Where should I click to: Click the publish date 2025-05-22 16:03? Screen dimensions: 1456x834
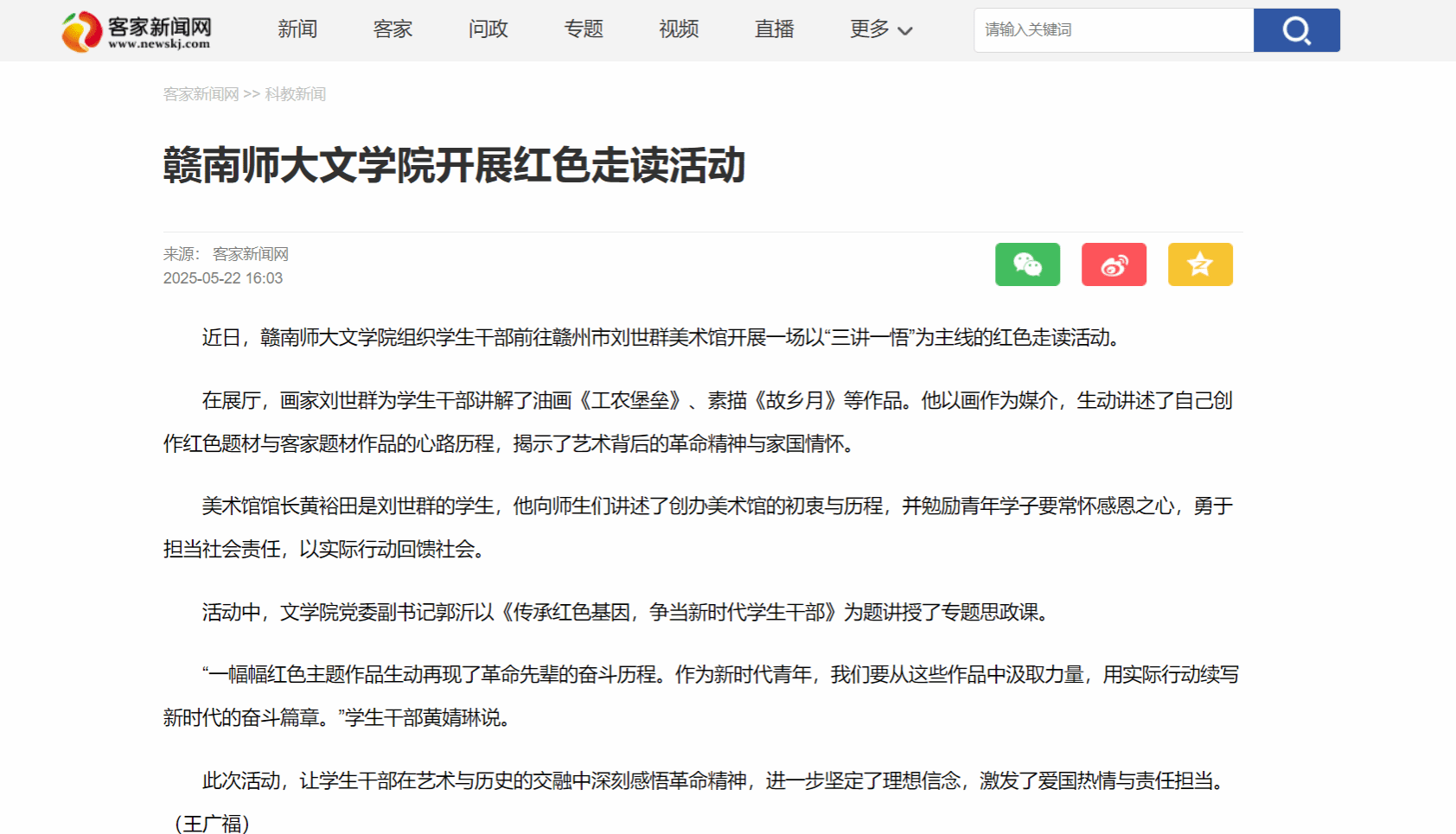tap(223, 278)
